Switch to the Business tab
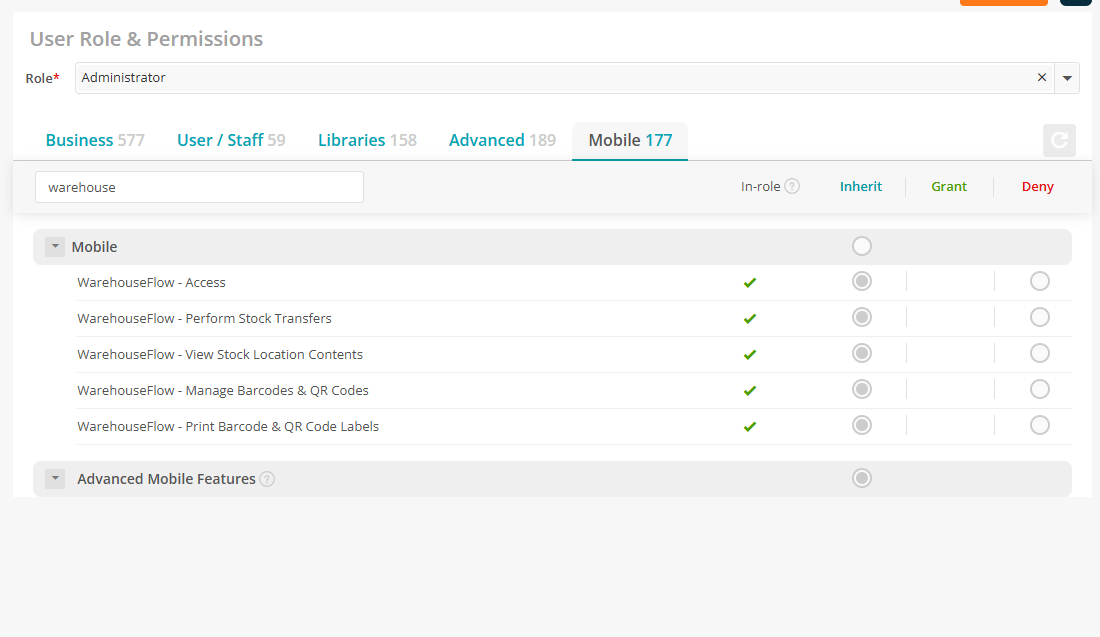Viewport: 1100px width, 637px height. [x=95, y=140]
